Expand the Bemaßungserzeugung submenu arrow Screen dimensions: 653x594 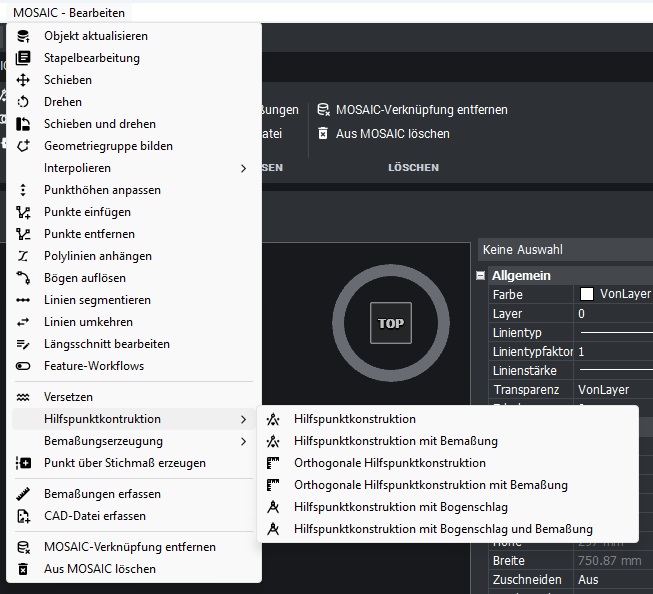[243, 441]
